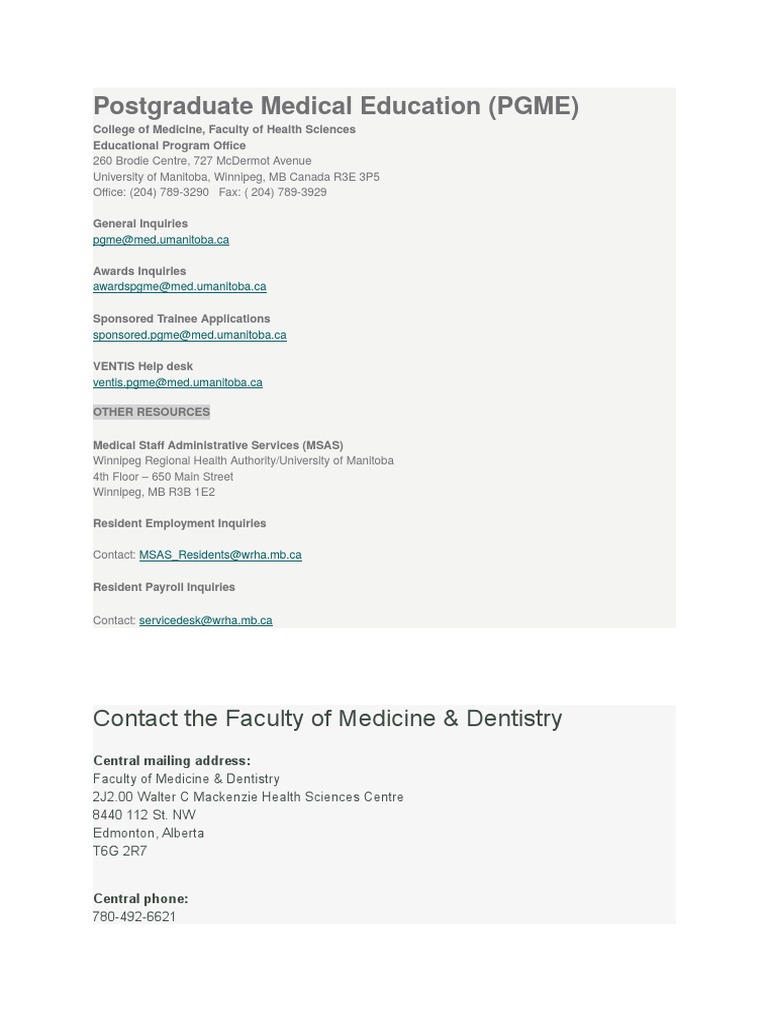Click the Resident Employment Inquiries label
The image size is (768, 1024).
179,523
